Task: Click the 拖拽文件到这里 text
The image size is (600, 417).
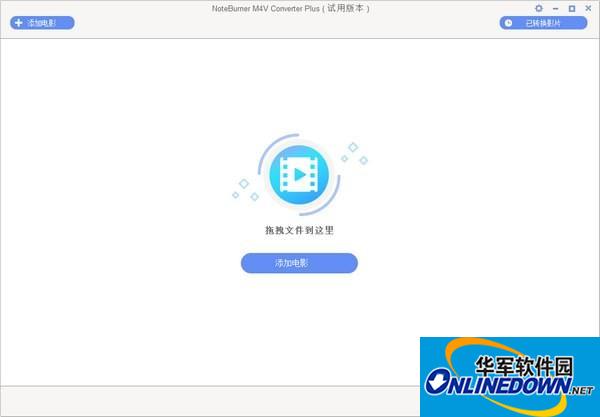Action: pyautogui.click(x=299, y=230)
